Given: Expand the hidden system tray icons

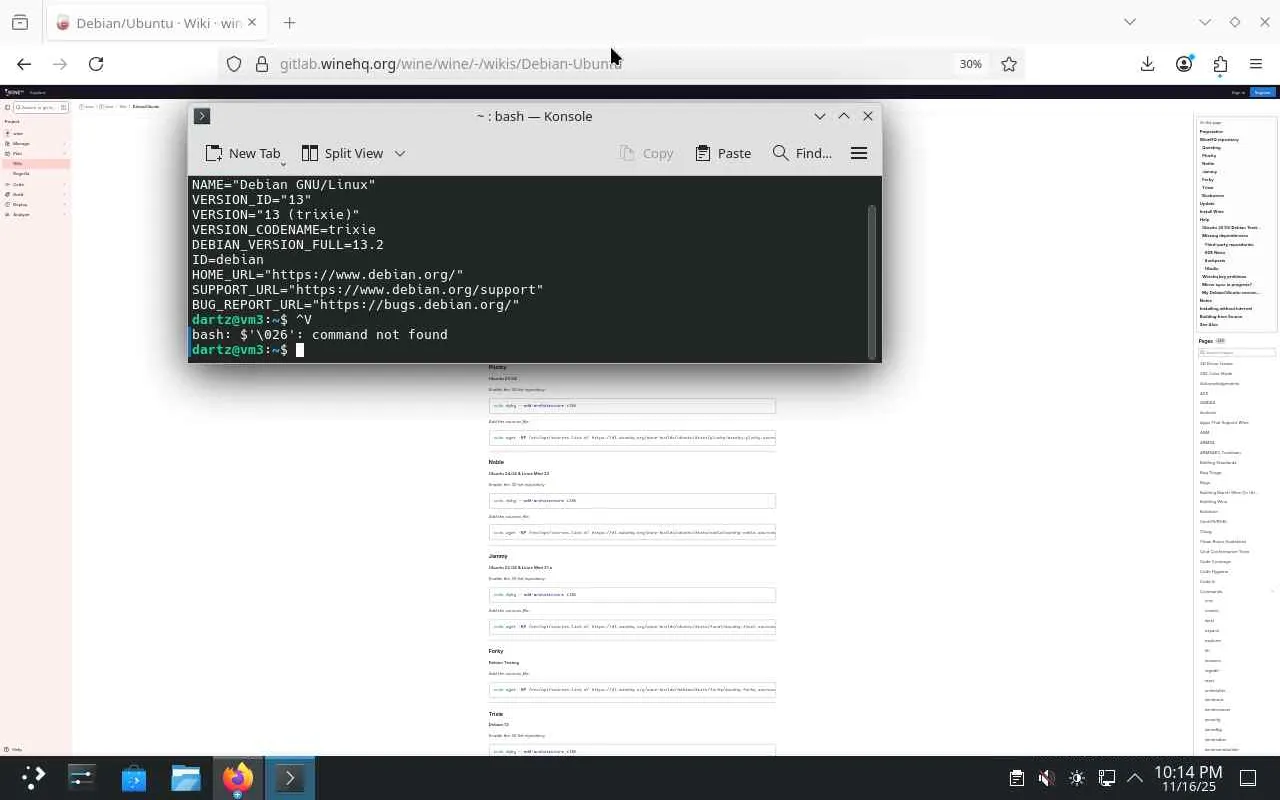Looking at the screenshot, I should coord(1135,778).
